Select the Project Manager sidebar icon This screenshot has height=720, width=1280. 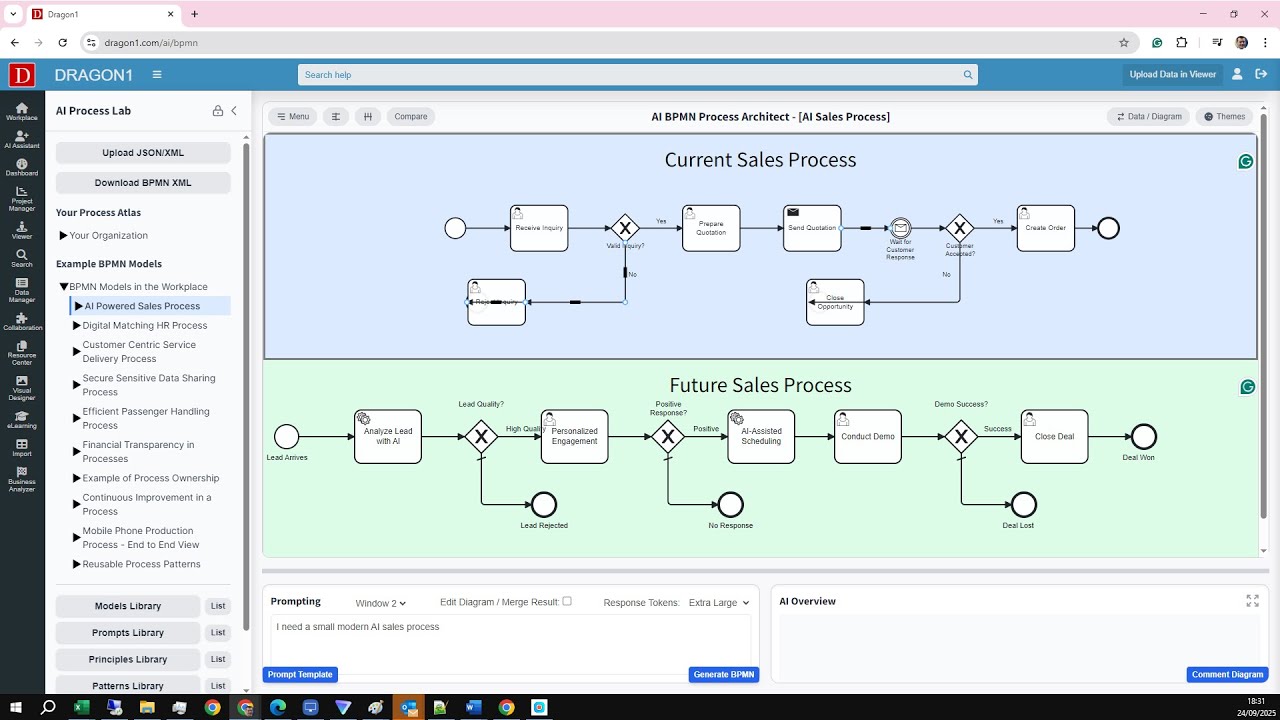pos(22,198)
